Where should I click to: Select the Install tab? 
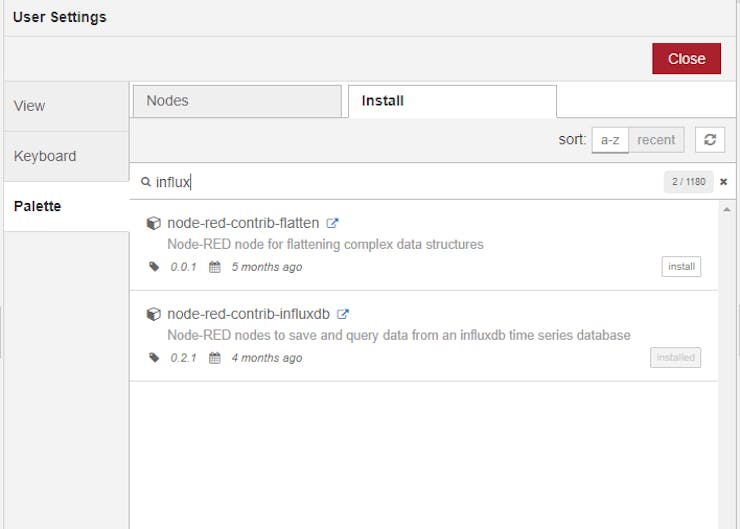452,101
